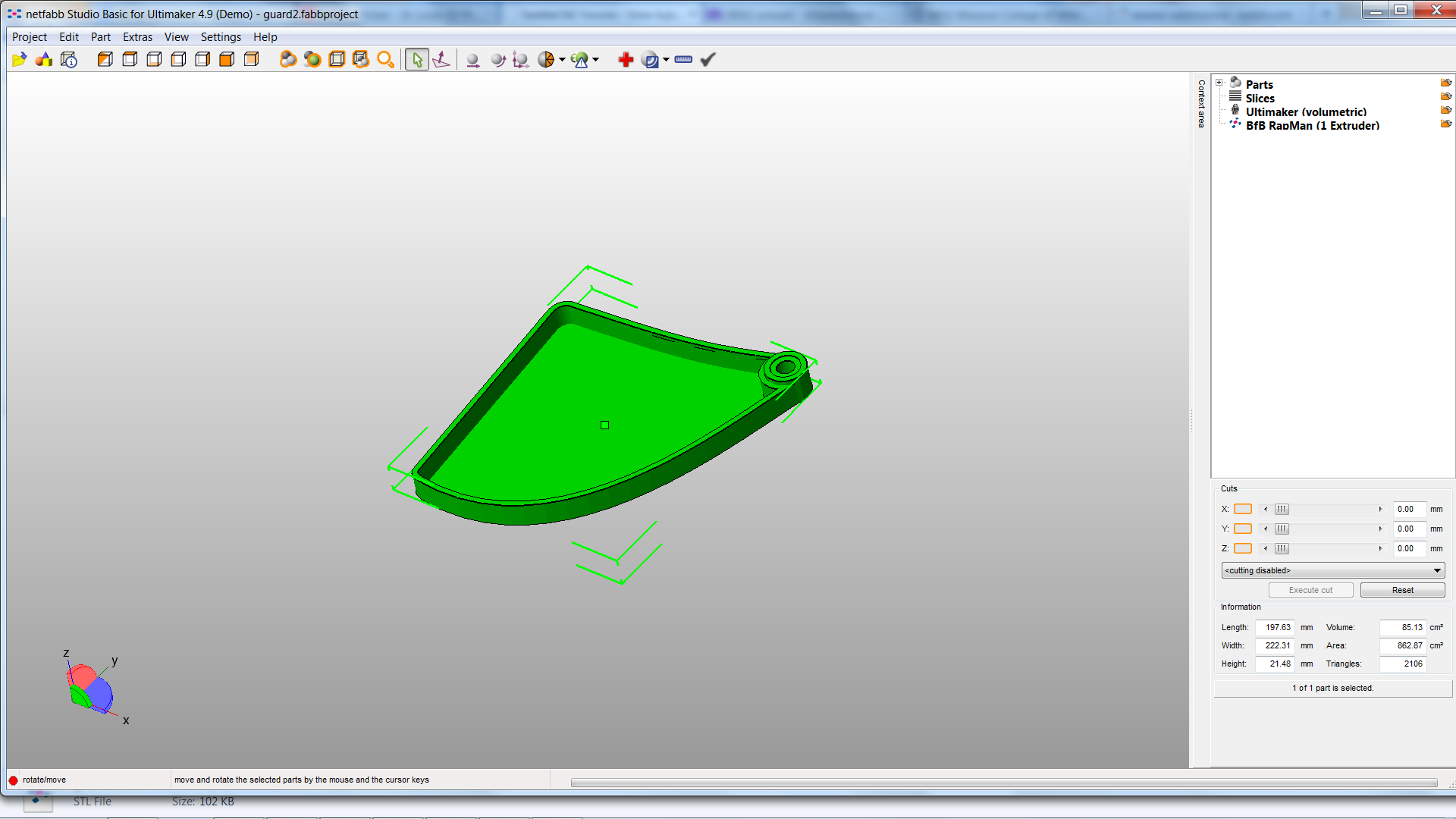This screenshot has width=1456, height=819.
Task: Toggle the X cut plane visibility box
Action: (x=1243, y=510)
